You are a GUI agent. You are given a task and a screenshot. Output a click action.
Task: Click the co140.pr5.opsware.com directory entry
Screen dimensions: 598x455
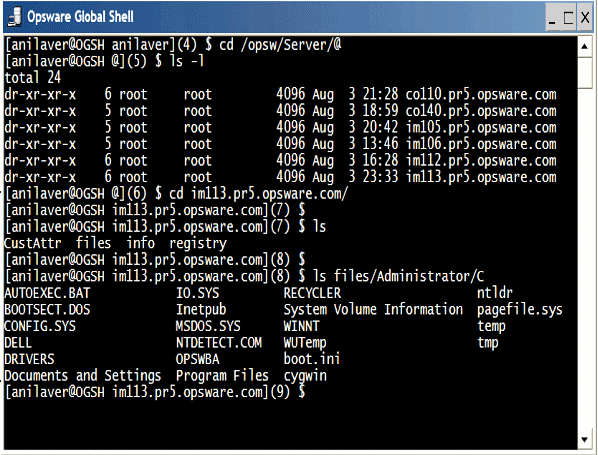point(481,111)
